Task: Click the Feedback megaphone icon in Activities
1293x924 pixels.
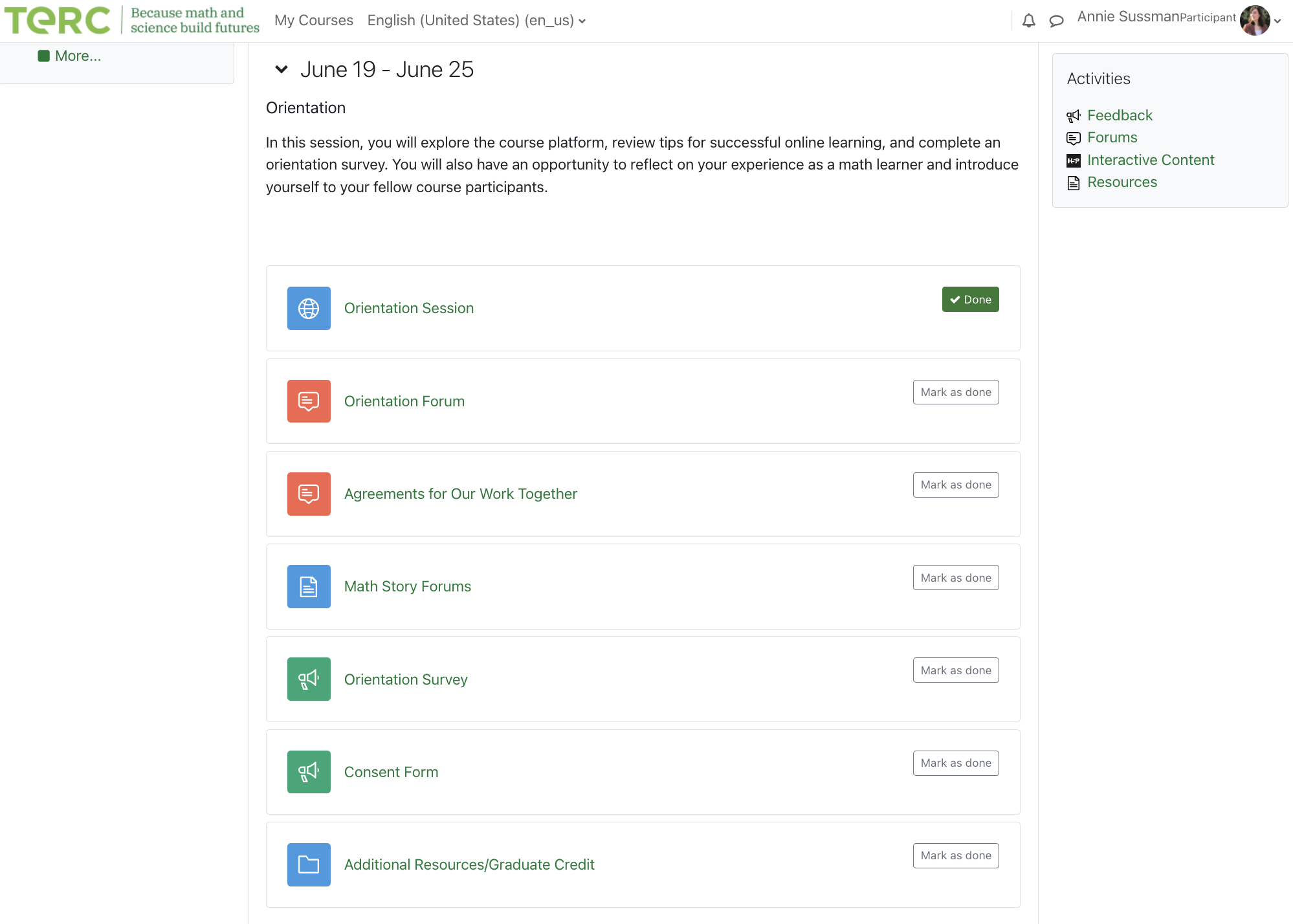Action: point(1074,116)
